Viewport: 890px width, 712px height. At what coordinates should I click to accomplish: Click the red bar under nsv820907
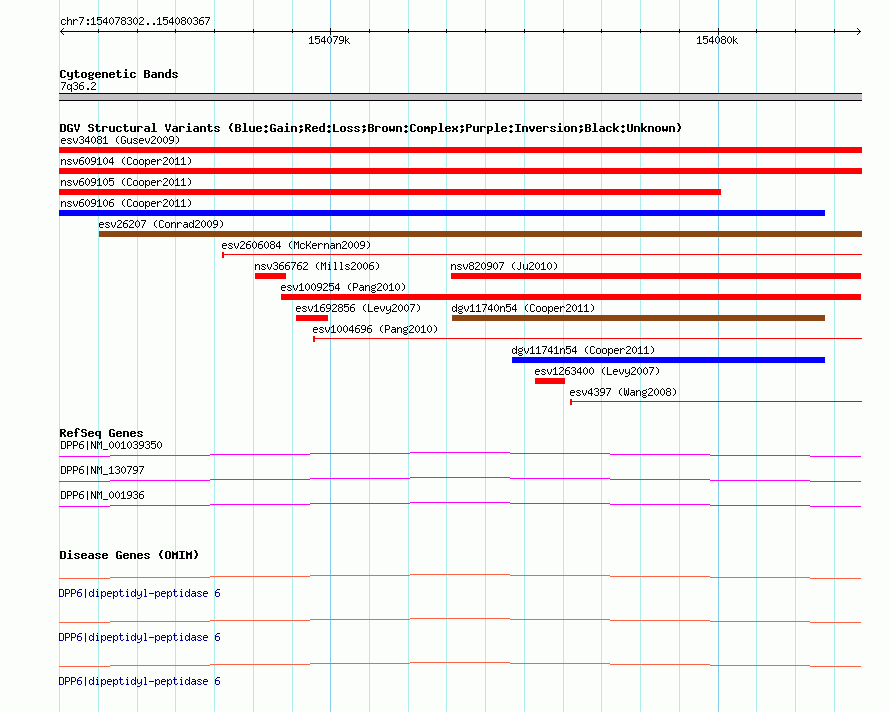point(656,276)
